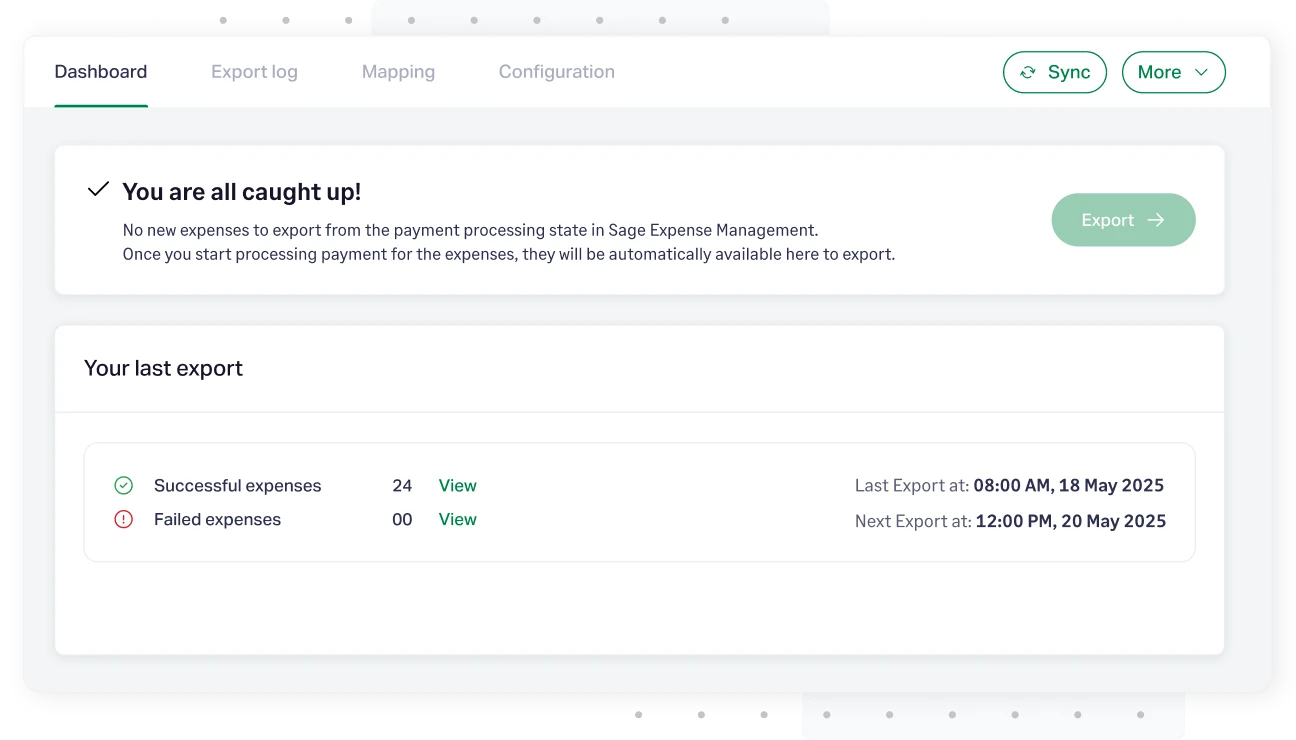Select the Configuration tab
The image size is (1296, 740).
point(556,72)
